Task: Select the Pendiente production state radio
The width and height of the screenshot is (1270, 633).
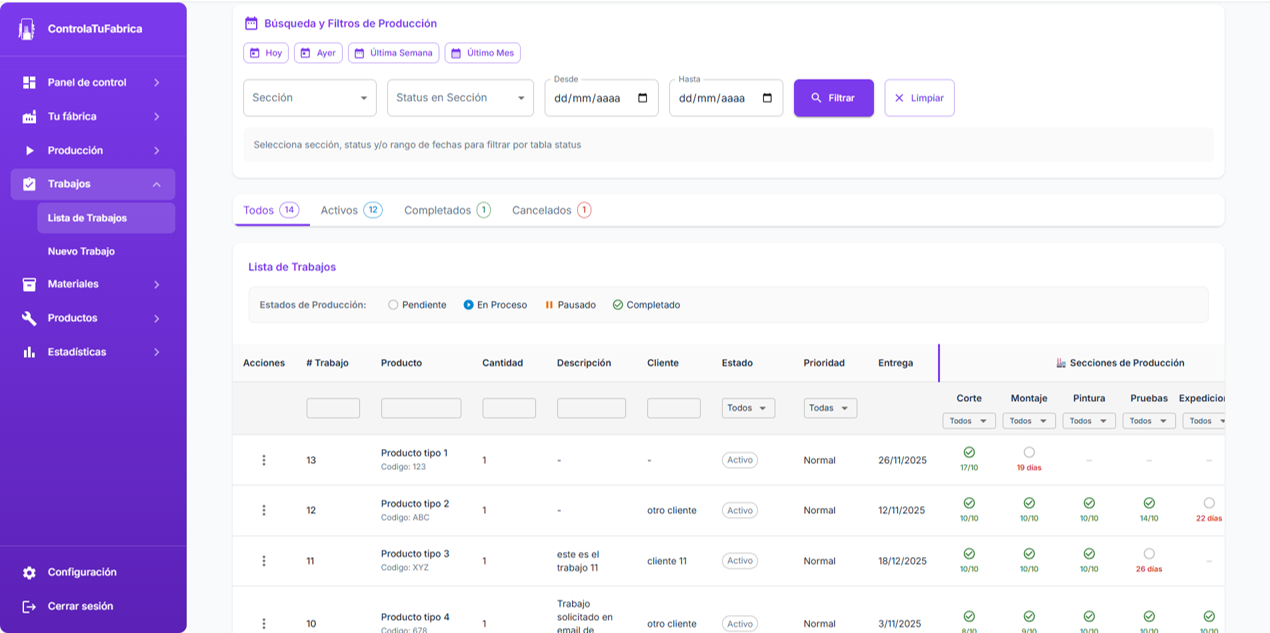Action: pyautogui.click(x=393, y=304)
